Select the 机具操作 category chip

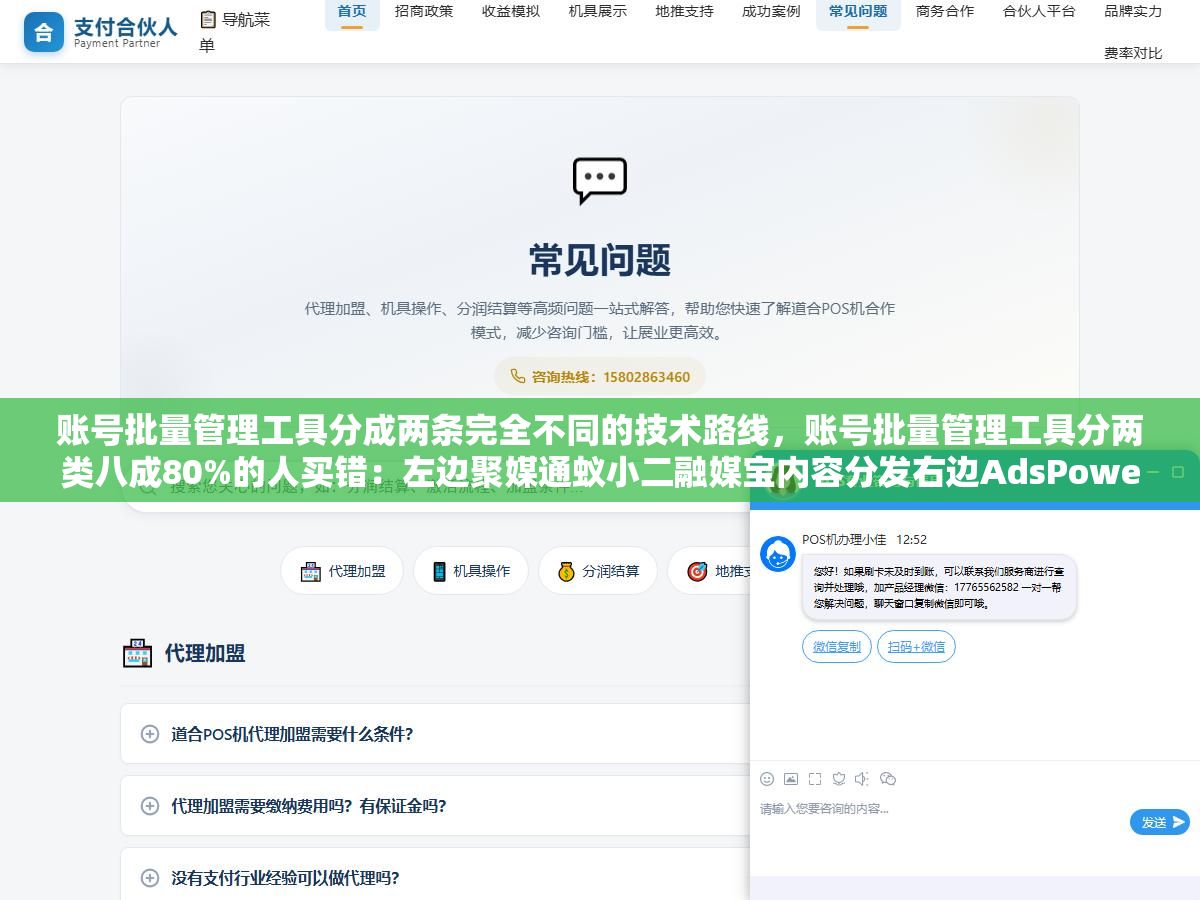(471, 571)
